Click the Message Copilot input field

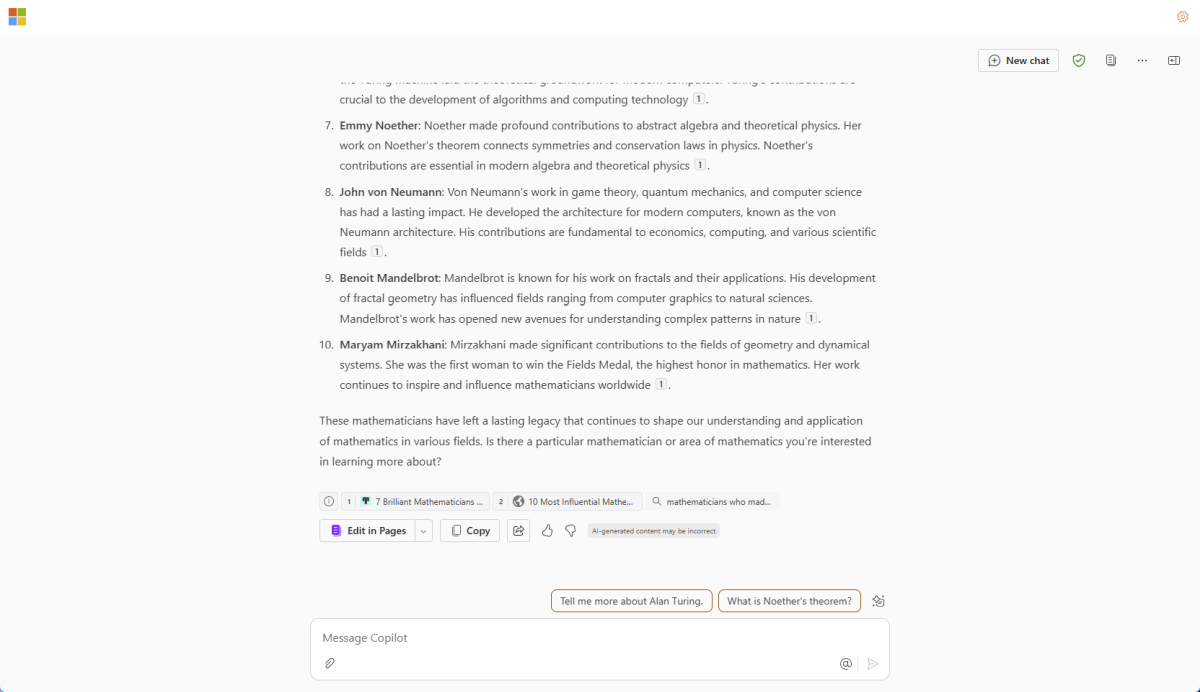(580, 638)
